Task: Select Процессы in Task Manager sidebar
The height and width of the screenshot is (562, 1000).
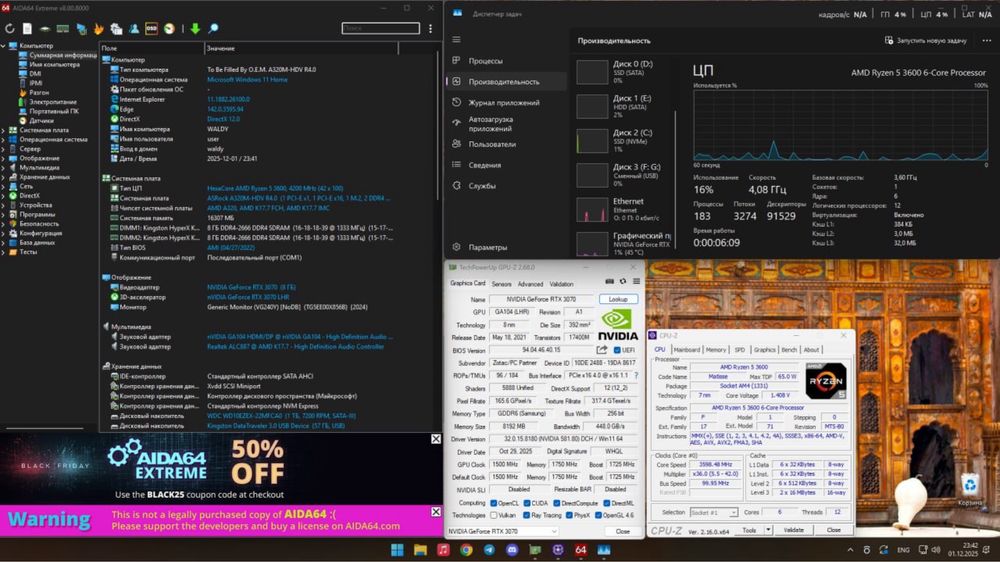Action: coord(505,61)
